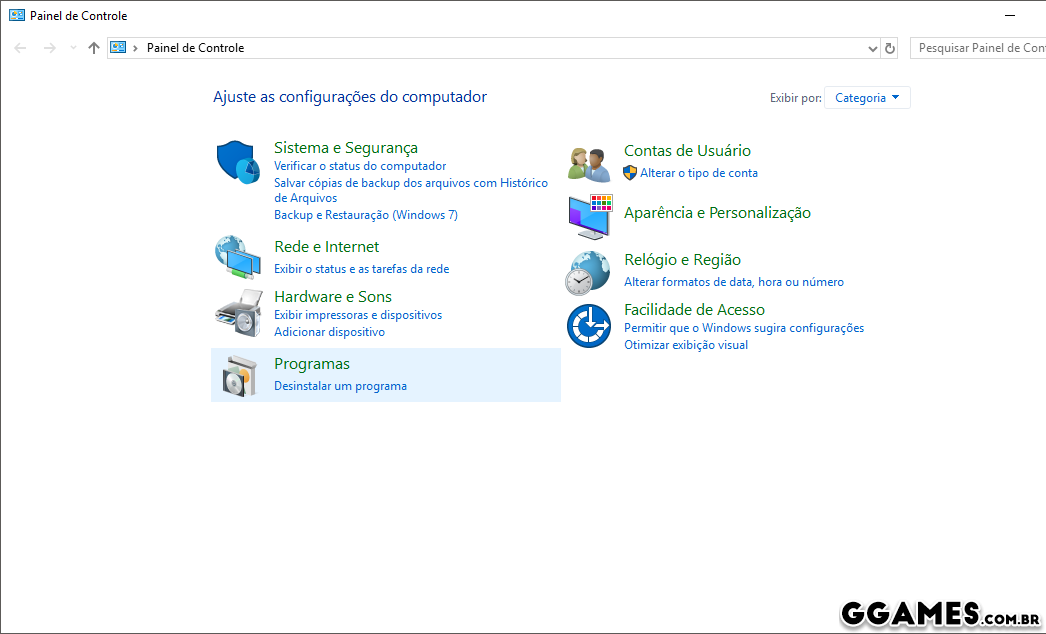
Task: Open the Rede e Internet globe icon
Action: point(238,257)
